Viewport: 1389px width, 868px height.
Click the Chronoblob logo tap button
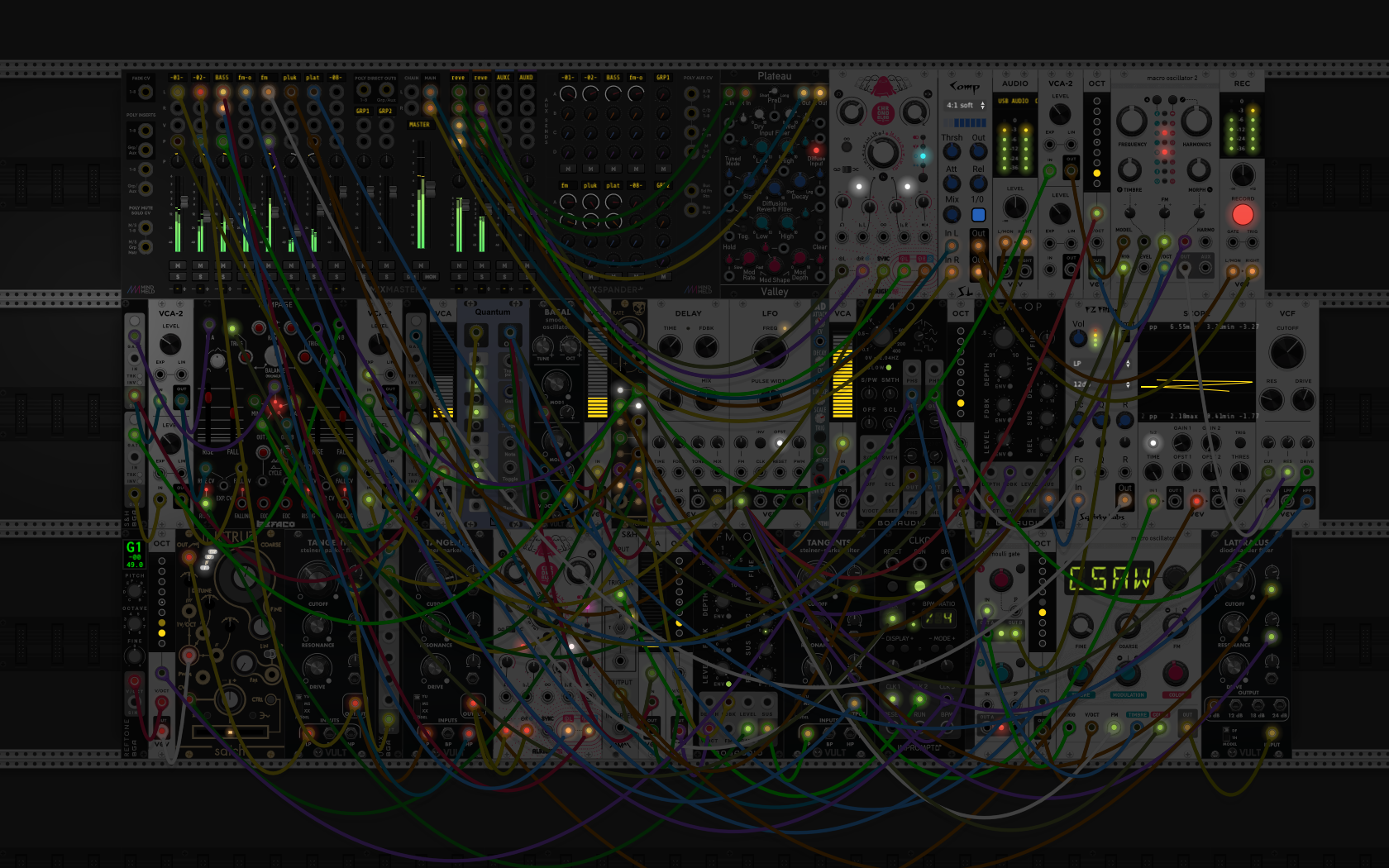tap(882, 113)
